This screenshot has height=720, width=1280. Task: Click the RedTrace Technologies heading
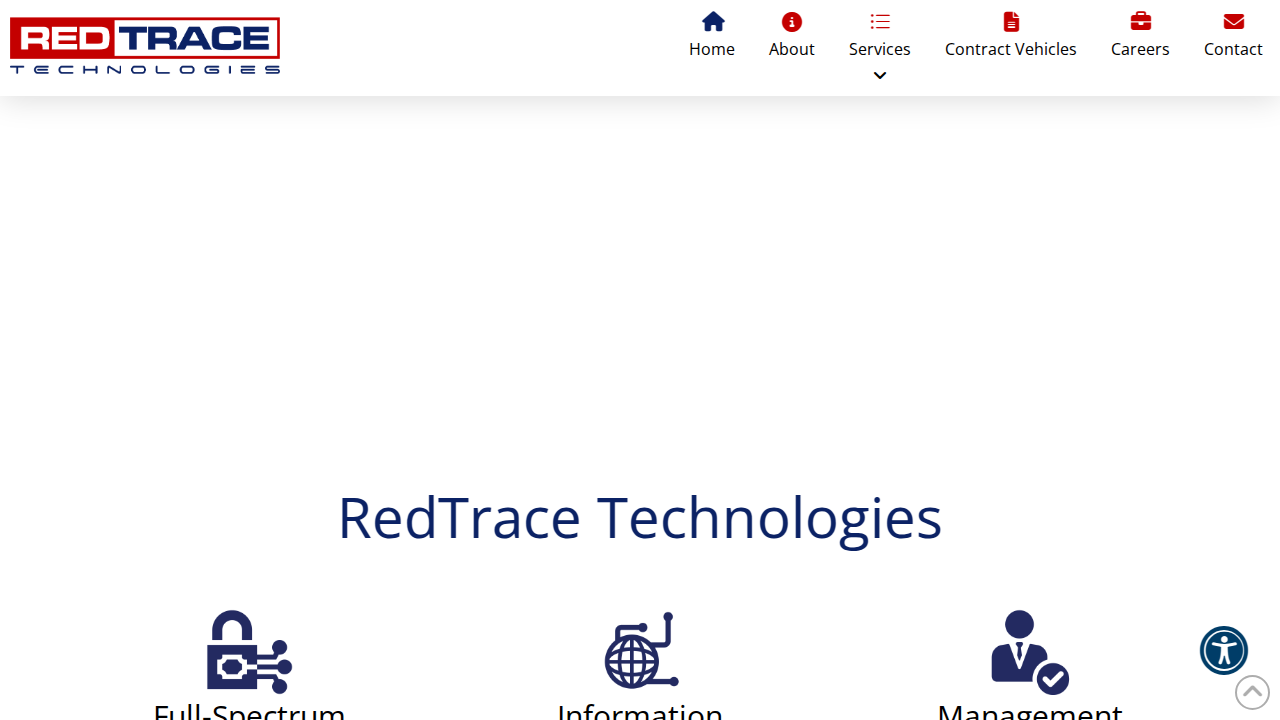[640, 518]
